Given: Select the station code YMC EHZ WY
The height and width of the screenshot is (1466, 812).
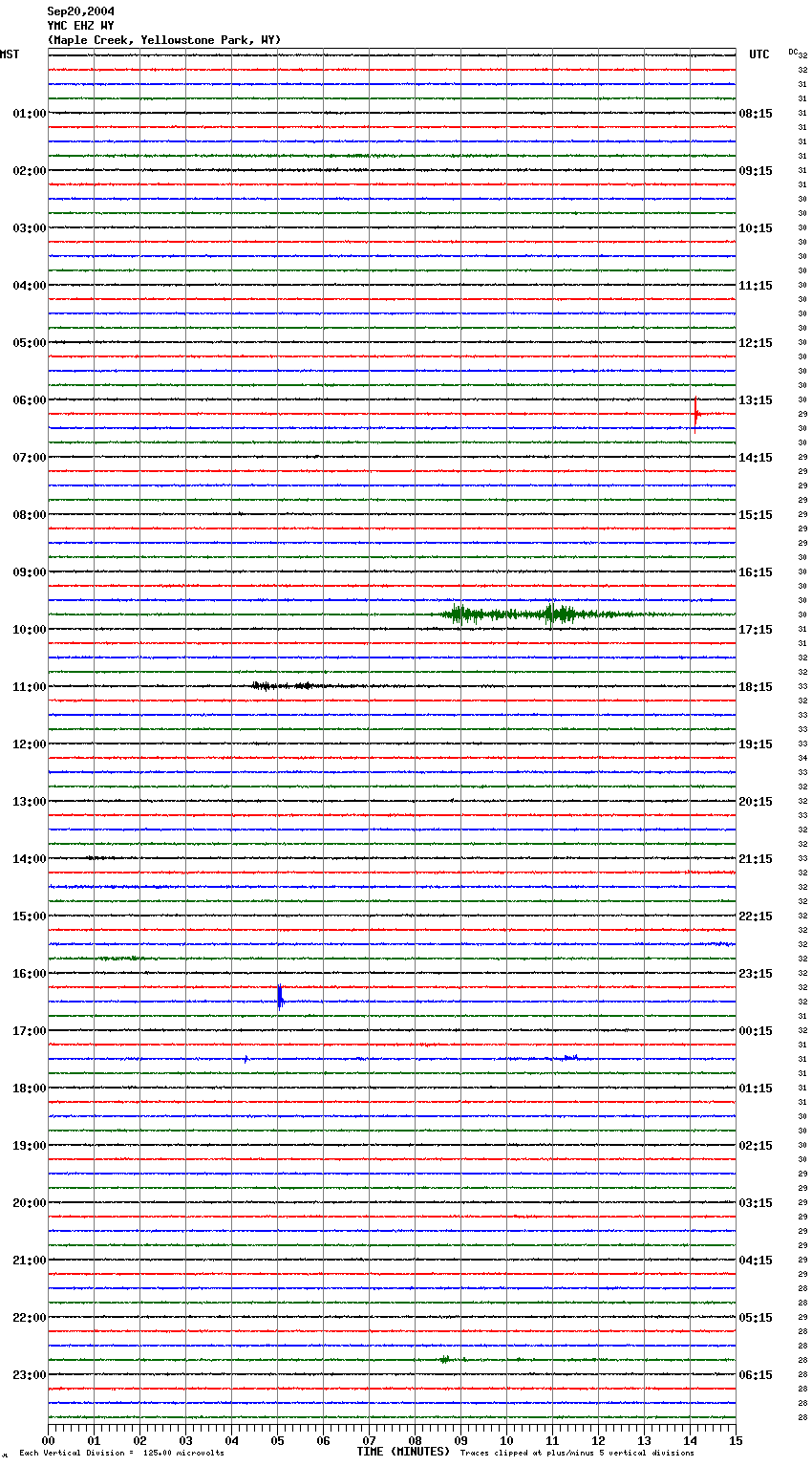Looking at the screenshot, I should 80,26.
